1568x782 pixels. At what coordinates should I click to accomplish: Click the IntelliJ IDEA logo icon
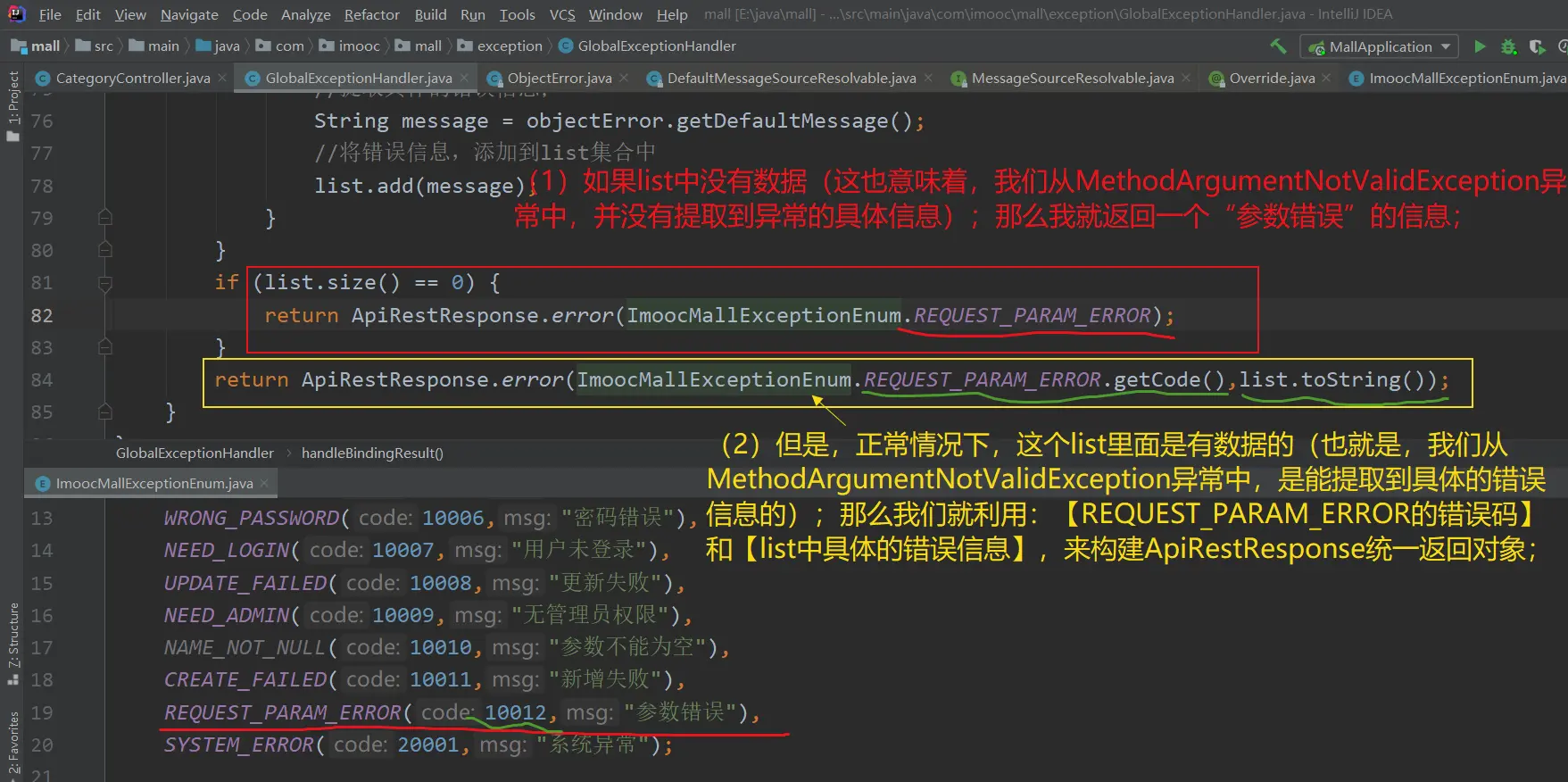[x=16, y=14]
